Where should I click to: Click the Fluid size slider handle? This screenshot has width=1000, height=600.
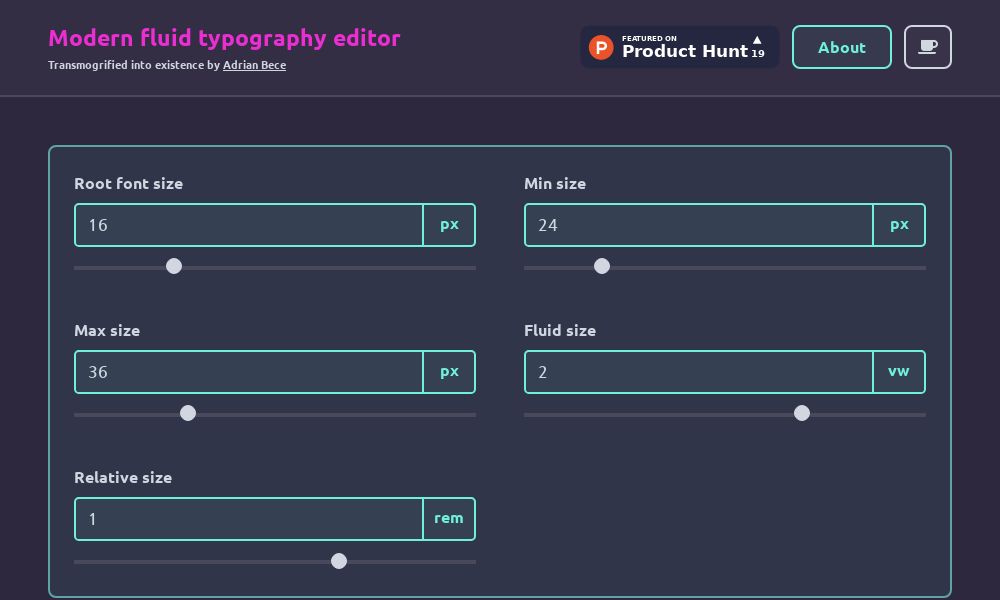pyautogui.click(x=802, y=413)
